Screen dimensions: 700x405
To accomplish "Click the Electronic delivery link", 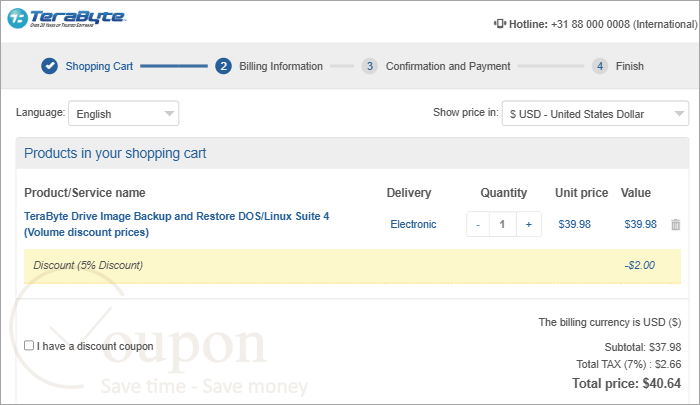I will point(413,224).
